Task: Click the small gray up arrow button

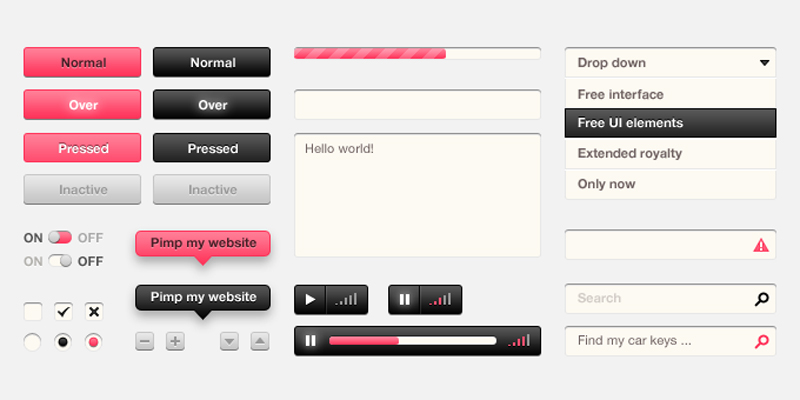Action: (x=260, y=342)
